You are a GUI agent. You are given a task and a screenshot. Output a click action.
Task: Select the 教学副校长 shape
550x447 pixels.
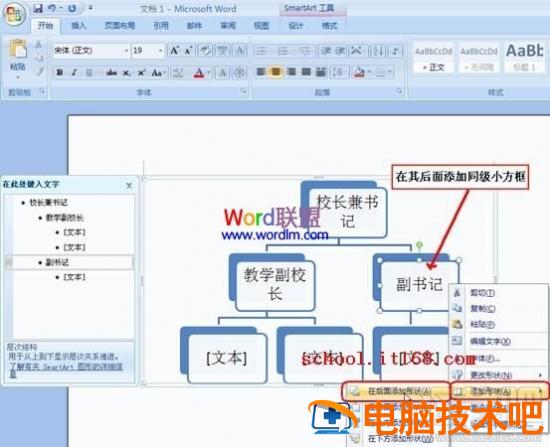coord(275,286)
